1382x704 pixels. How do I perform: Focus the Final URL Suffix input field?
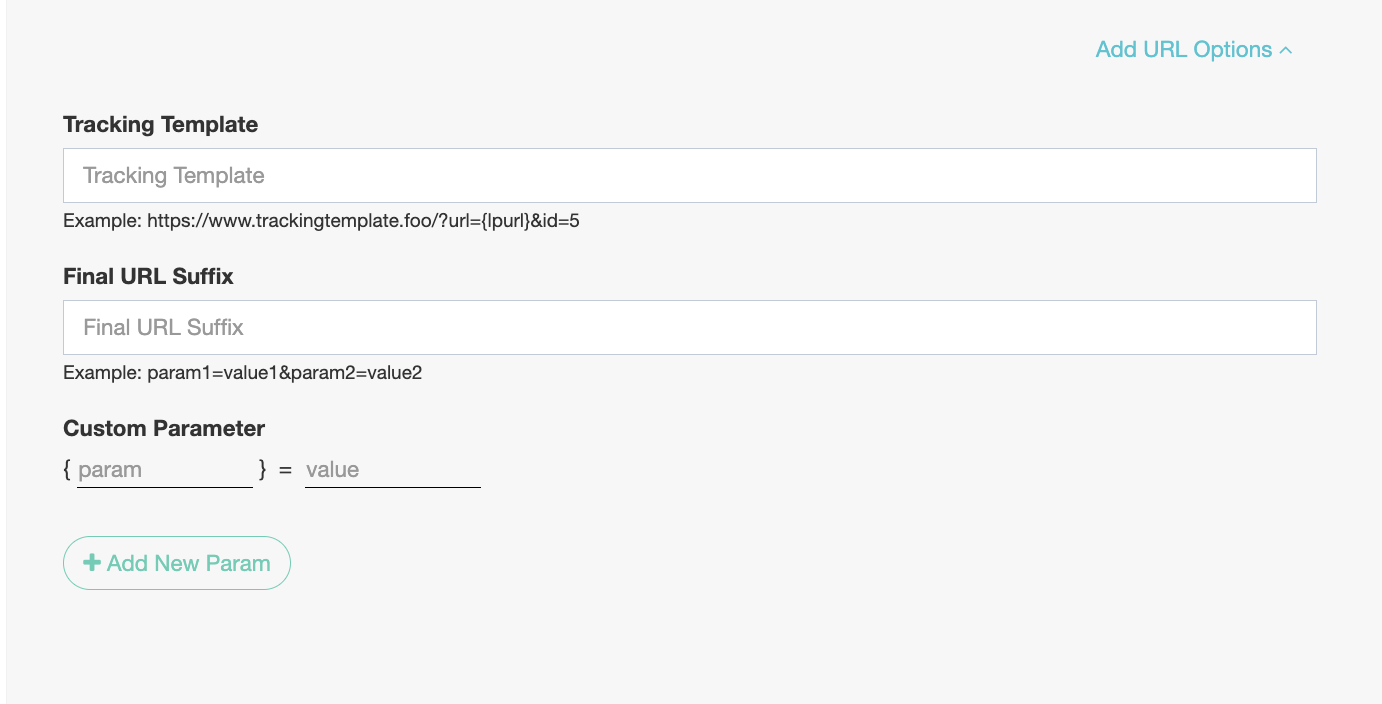pos(689,327)
